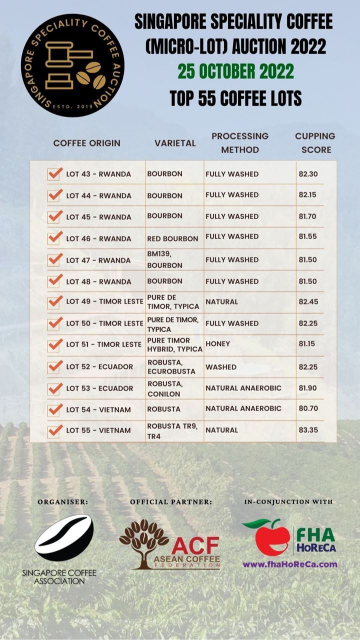Click the Cupping Score column header
360x640 pixels.
point(315,143)
